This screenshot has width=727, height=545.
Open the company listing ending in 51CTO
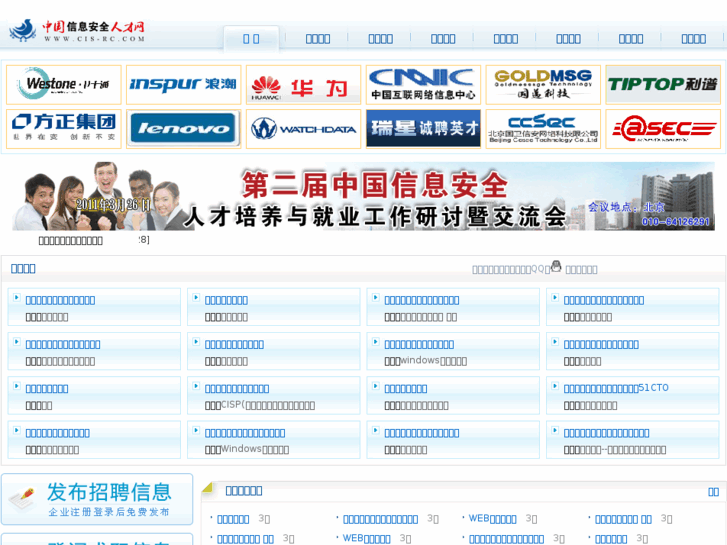[616, 388]
